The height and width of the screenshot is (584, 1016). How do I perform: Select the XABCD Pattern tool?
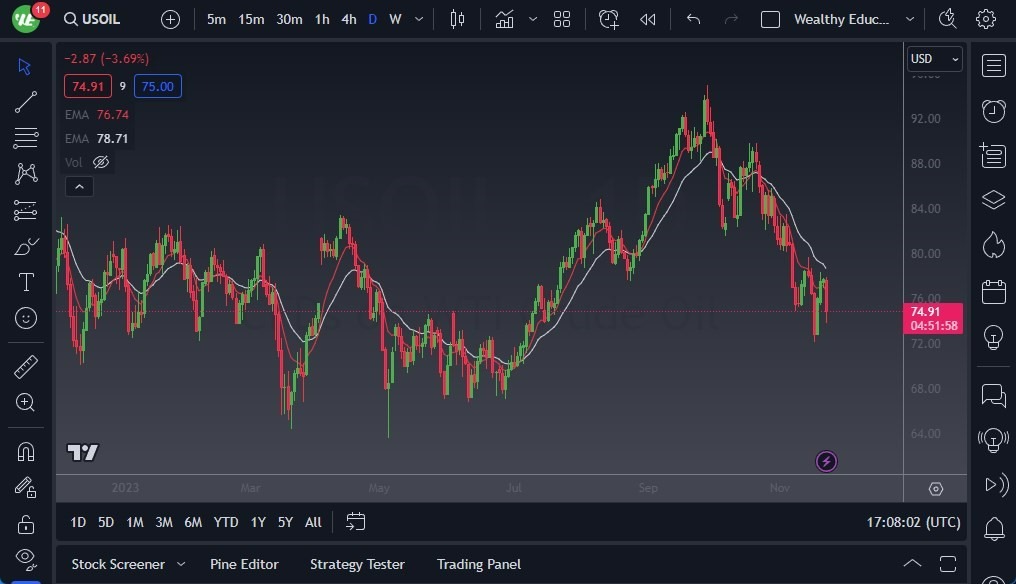pyautogui.click(x=25, y=172)
